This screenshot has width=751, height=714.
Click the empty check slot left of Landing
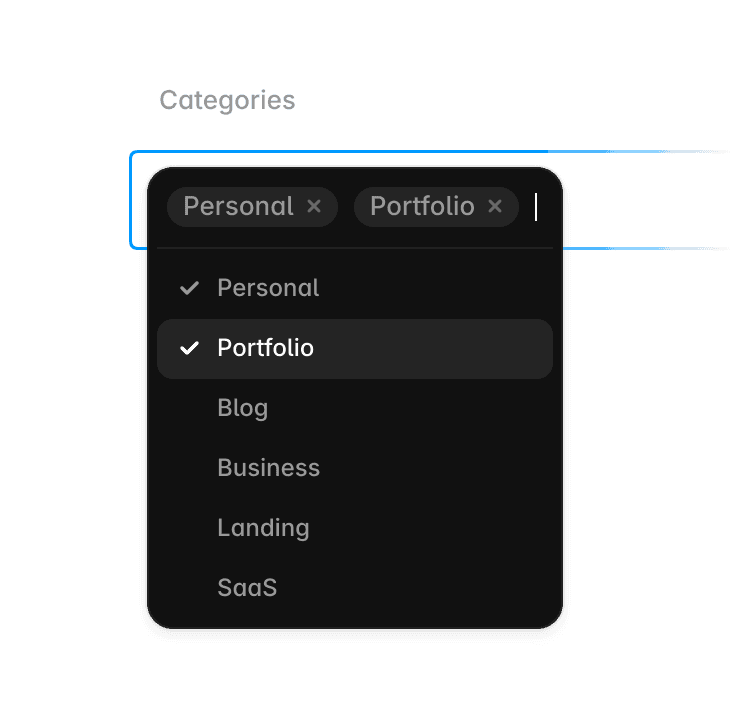point(189,528)
